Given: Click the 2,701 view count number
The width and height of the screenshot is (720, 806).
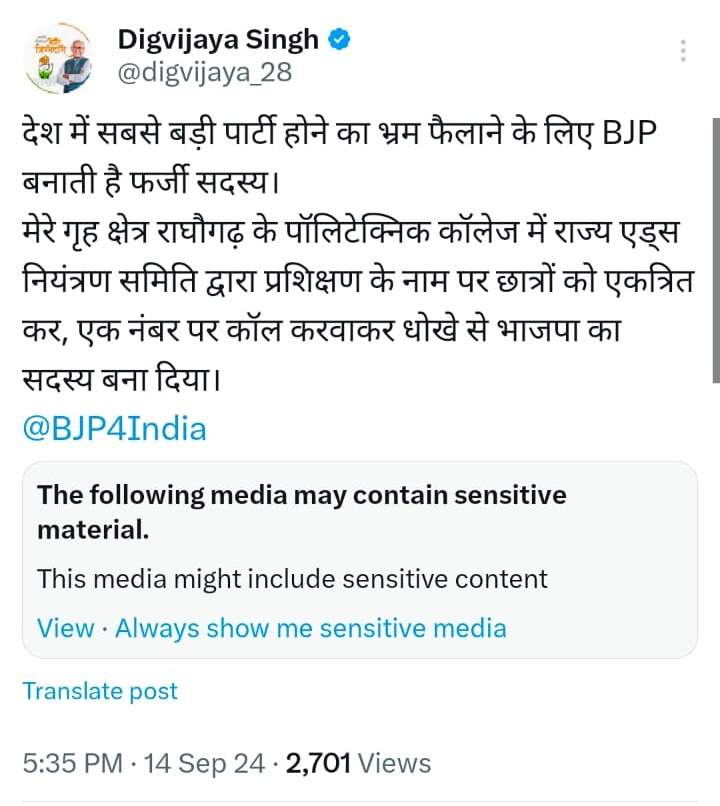Looking at the screenshot, I should coord(318,764).
